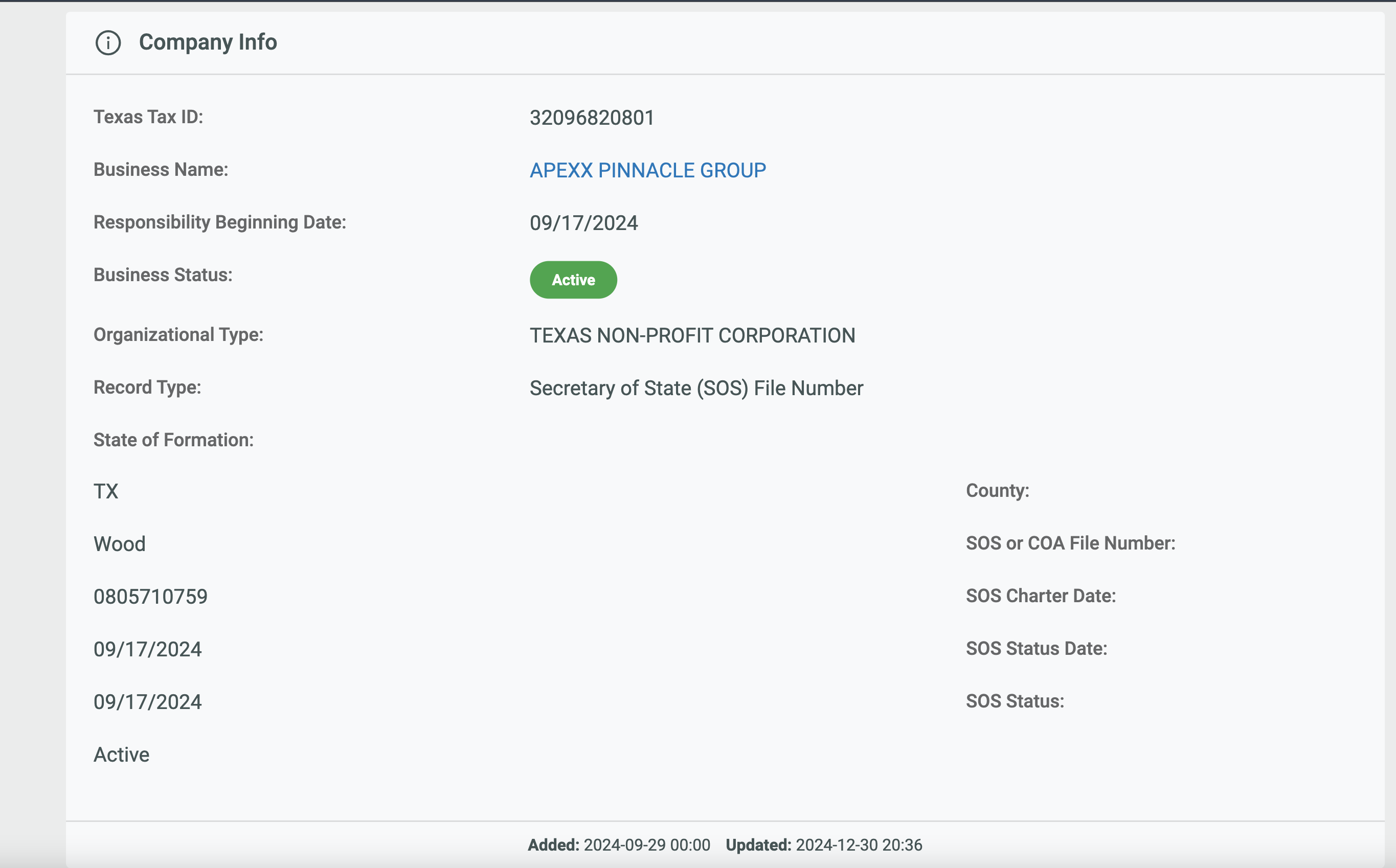1396x868 pixels.
Task: Click the Business Name label
Action: click(x=161, y=170)
